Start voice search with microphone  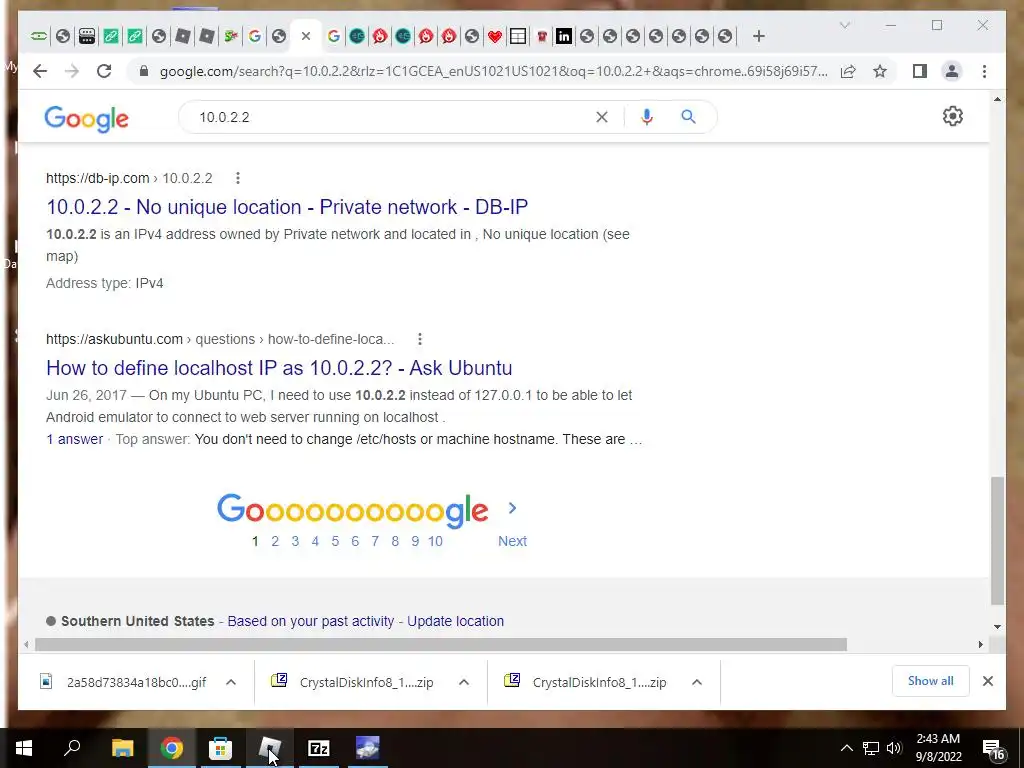tap(647, 117)
